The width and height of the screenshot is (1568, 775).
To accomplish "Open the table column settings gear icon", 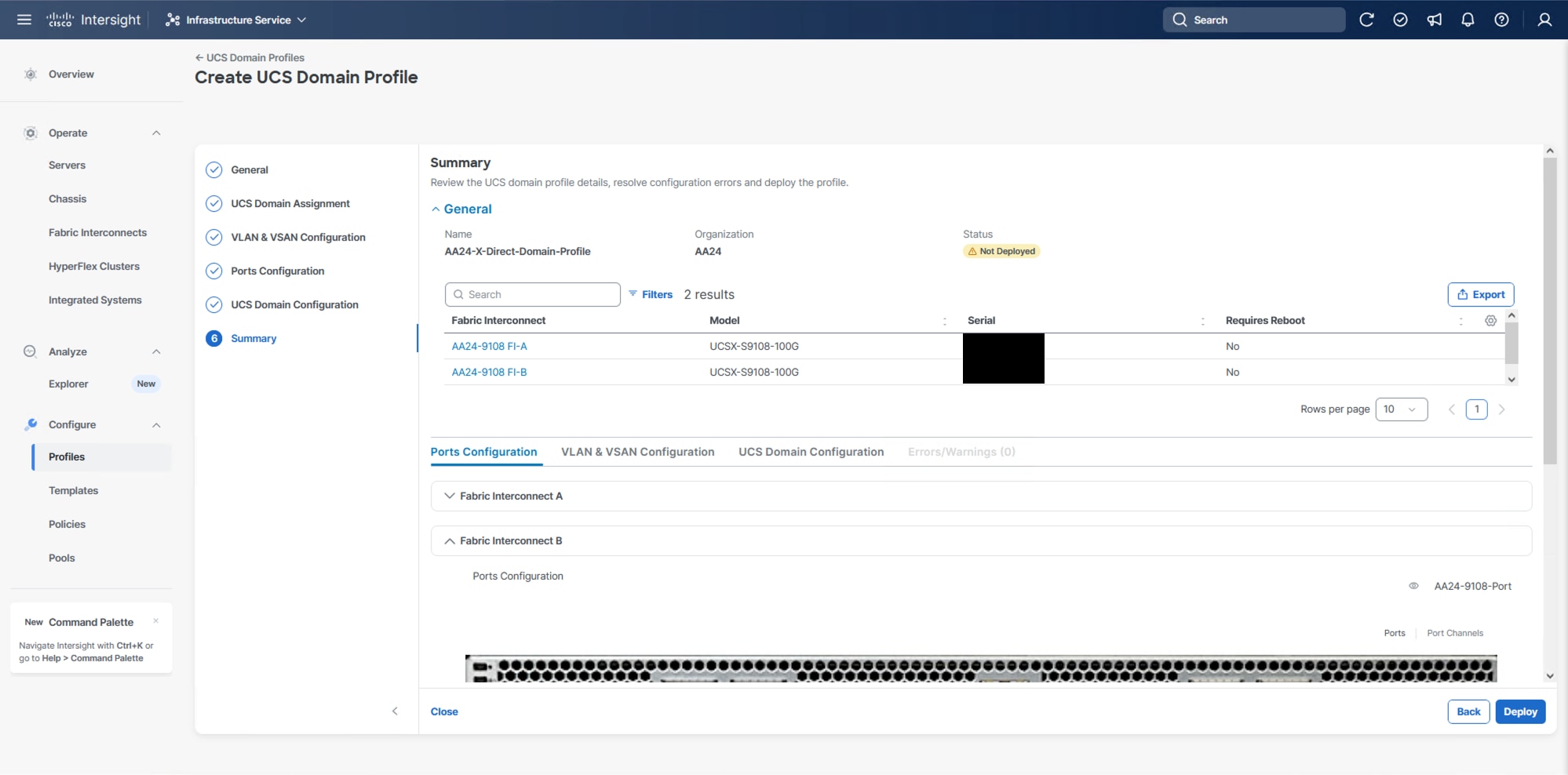I will click(x=1490, y=321).
